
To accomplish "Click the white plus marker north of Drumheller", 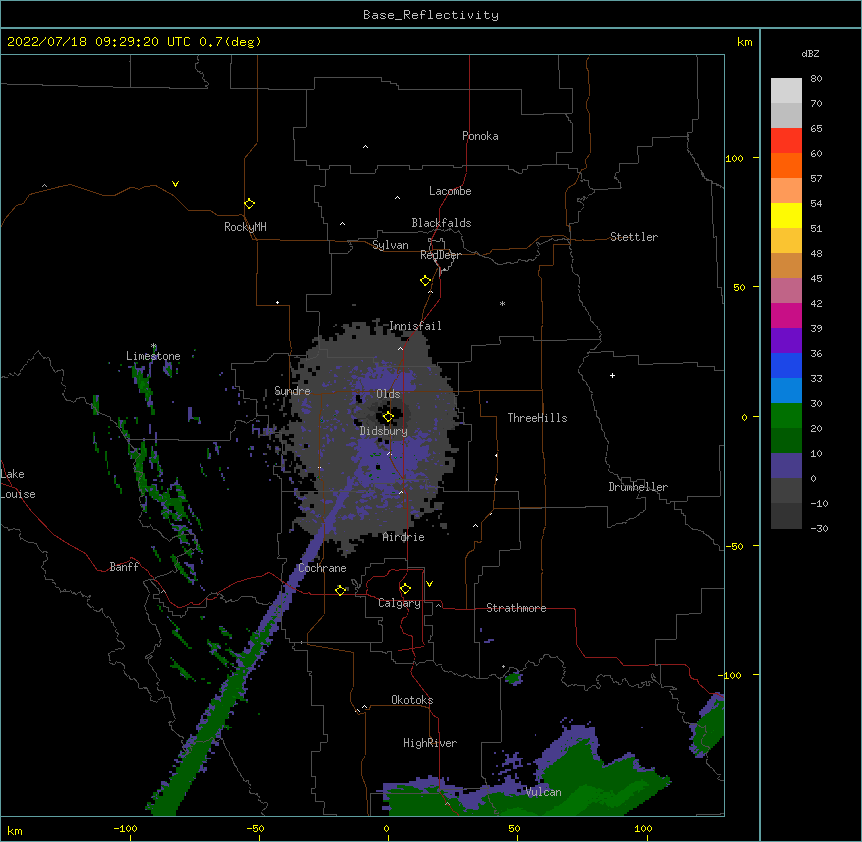I will [x=612, y=375].
